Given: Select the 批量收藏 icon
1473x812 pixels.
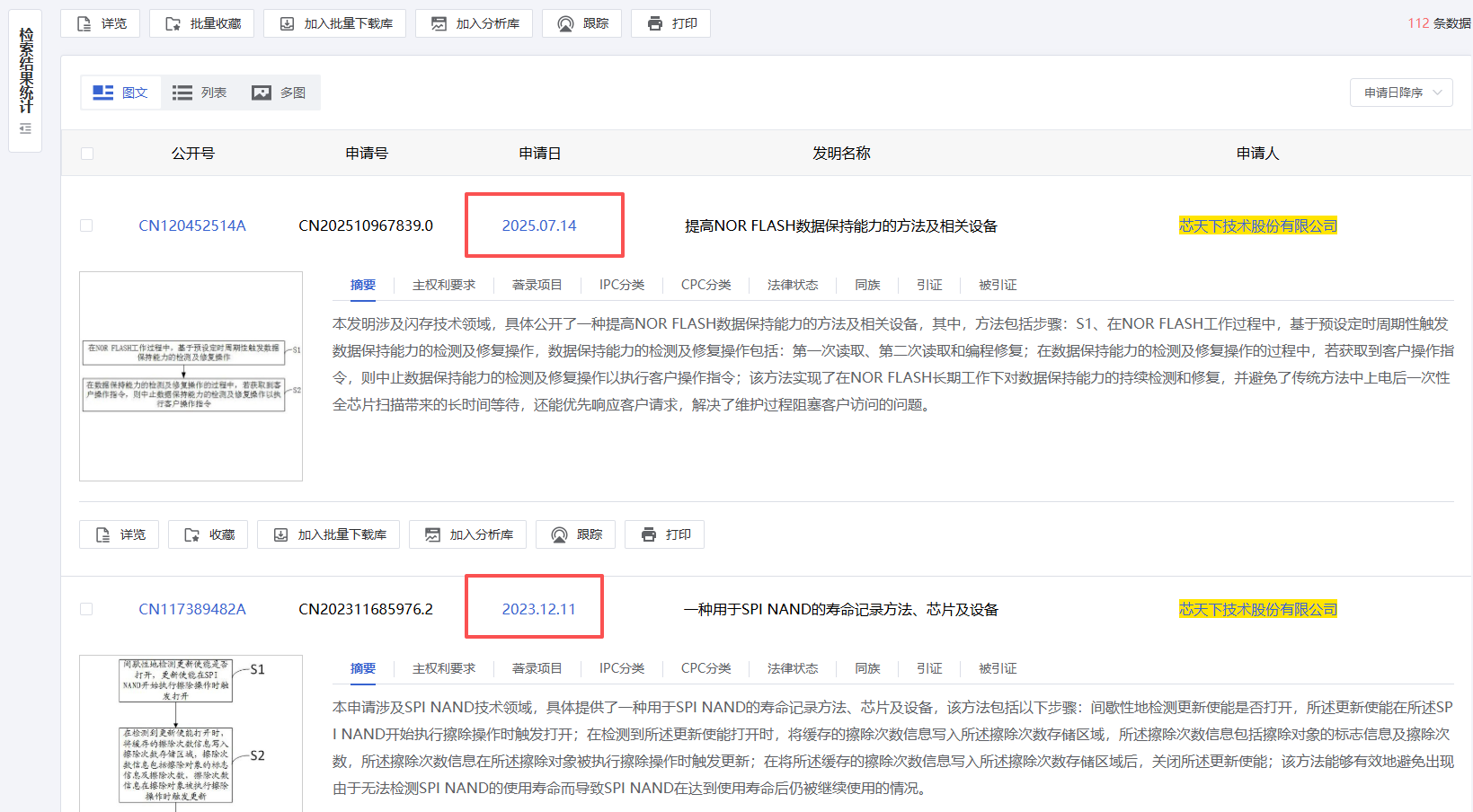Looking at the screenshot, I should click(172, 22).
